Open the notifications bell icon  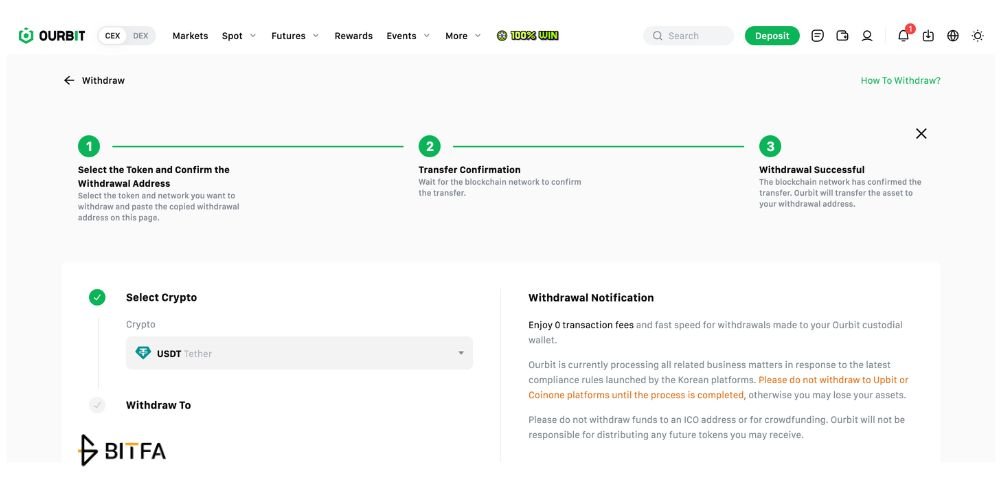(904, 36)
